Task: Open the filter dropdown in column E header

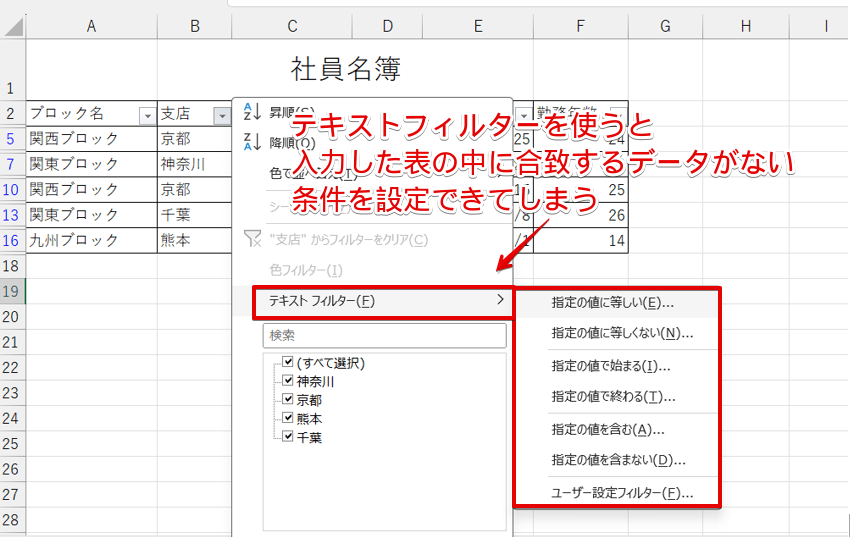Action: pyautogui.click(x=523, y=115)
